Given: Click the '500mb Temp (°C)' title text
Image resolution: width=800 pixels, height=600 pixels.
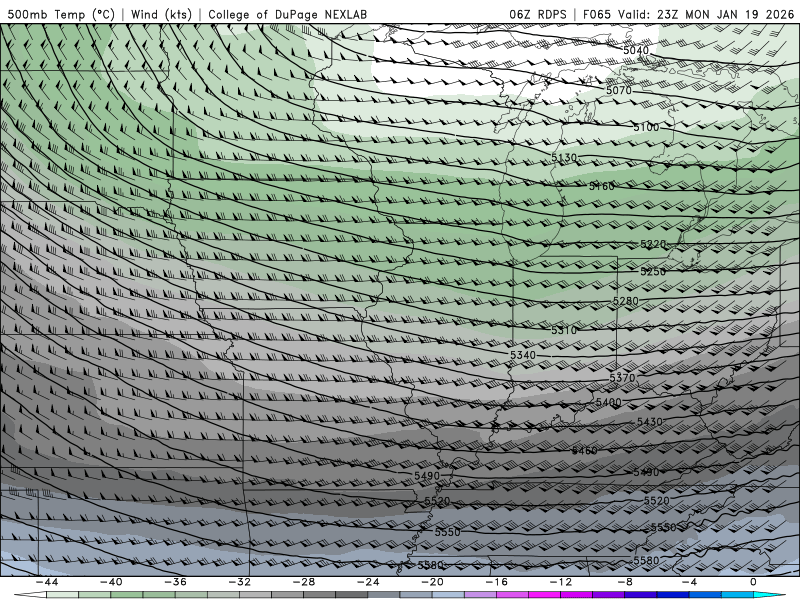Looking at the screenshot, I should coord(61,14).
